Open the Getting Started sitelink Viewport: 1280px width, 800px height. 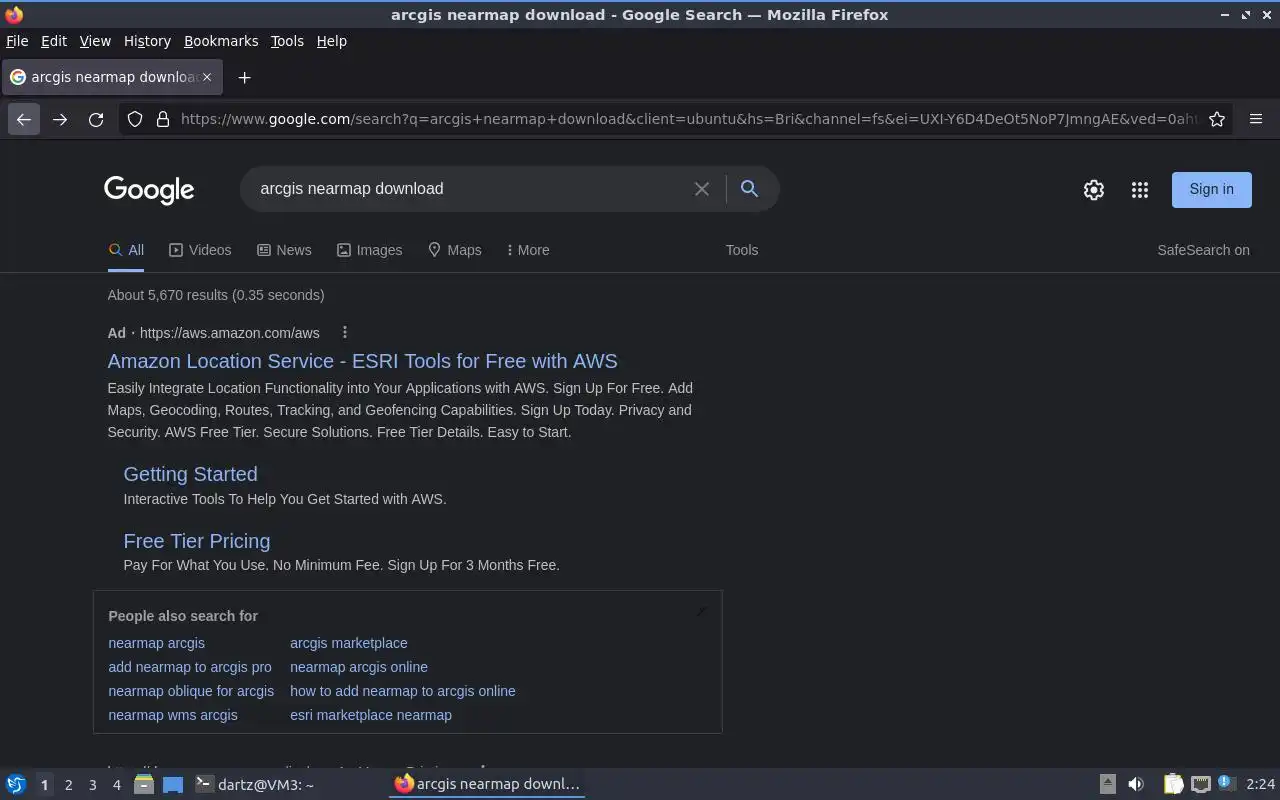pos(190,474)
